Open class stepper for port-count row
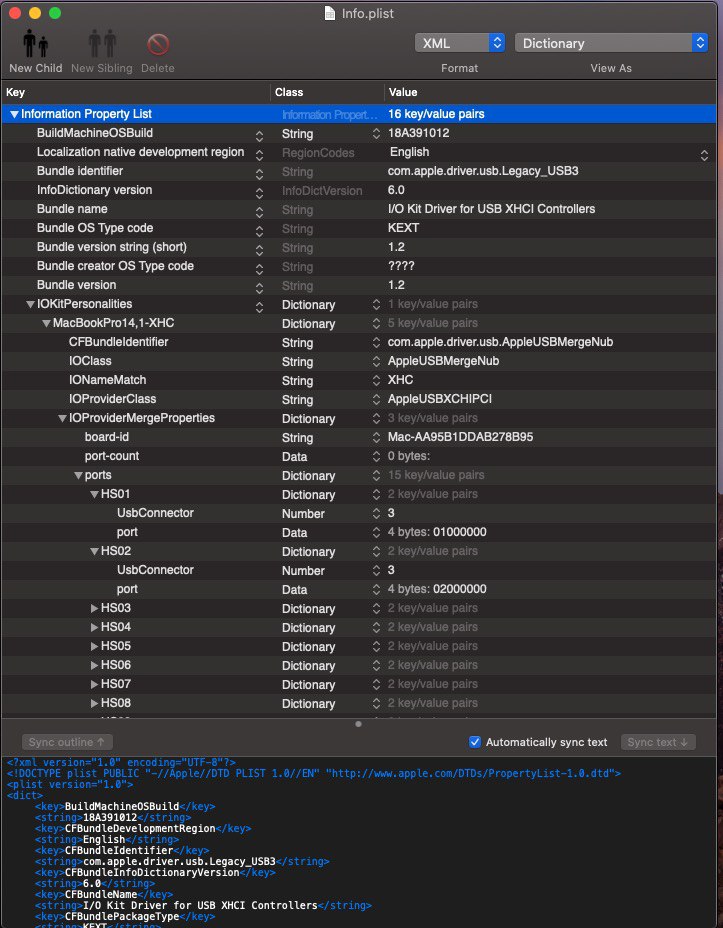This screenshot has height=928, width=723. 376,456
